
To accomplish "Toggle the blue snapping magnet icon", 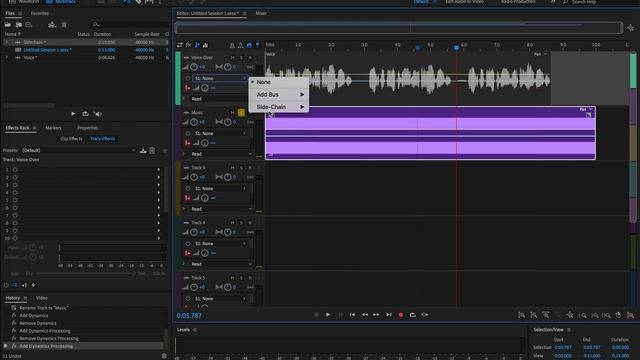I will click(249, 45).
